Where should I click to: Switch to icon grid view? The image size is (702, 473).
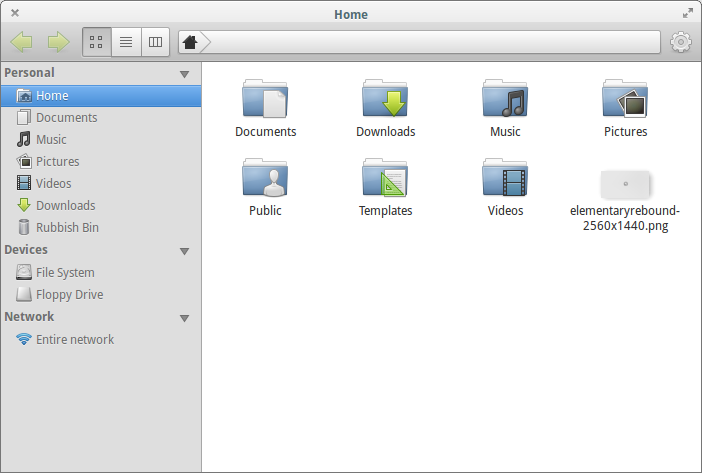97,42
